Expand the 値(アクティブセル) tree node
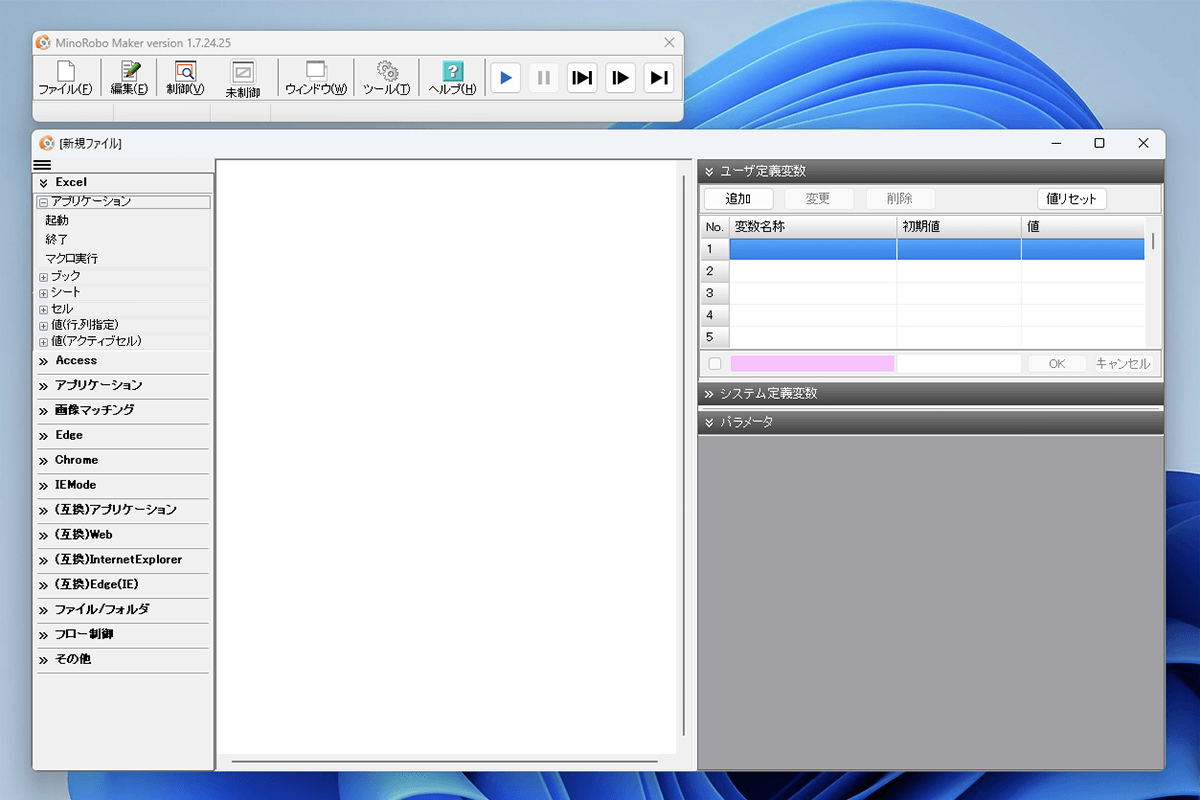The height and width of the screenshot is (800, 1200). (43, 342)
